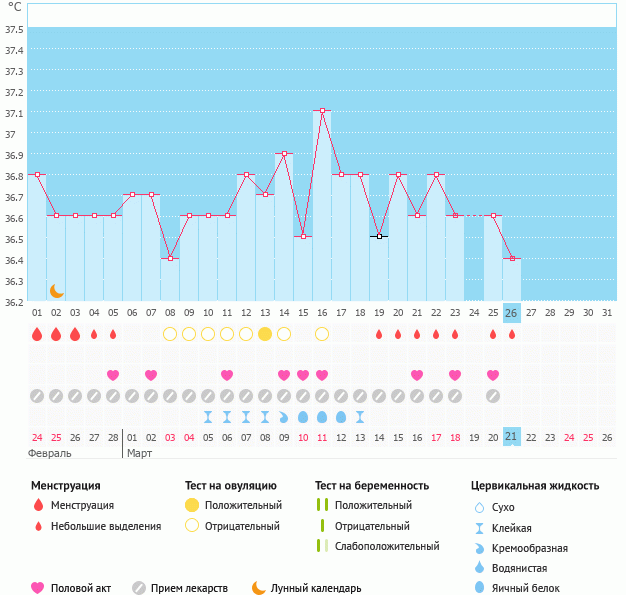The image size is (626, 595).
Task: Click the positive ovulation test on day 13
Action: pos(265,334)
